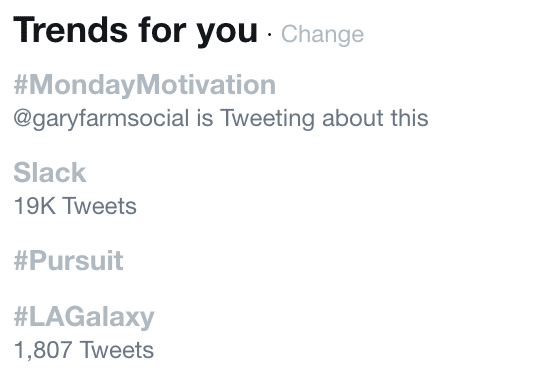Open the #LAGalaxy hashtag trend
Viewport: 540px width, 376px height.
[x=84, y=317]
